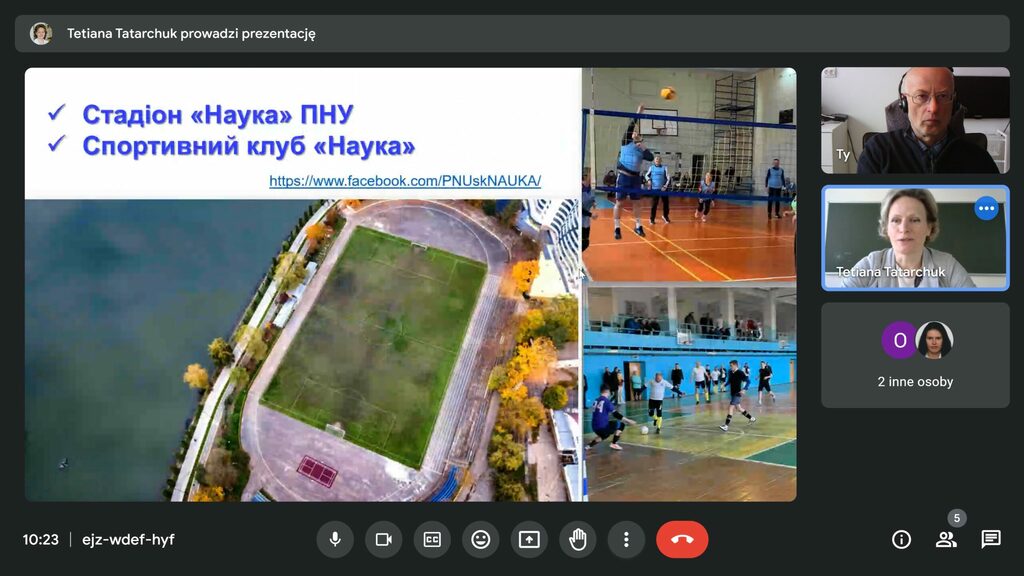Click slide text Спортивний клуб «Наука»
Screen dimensions: 1024x576
coord(248,146)
